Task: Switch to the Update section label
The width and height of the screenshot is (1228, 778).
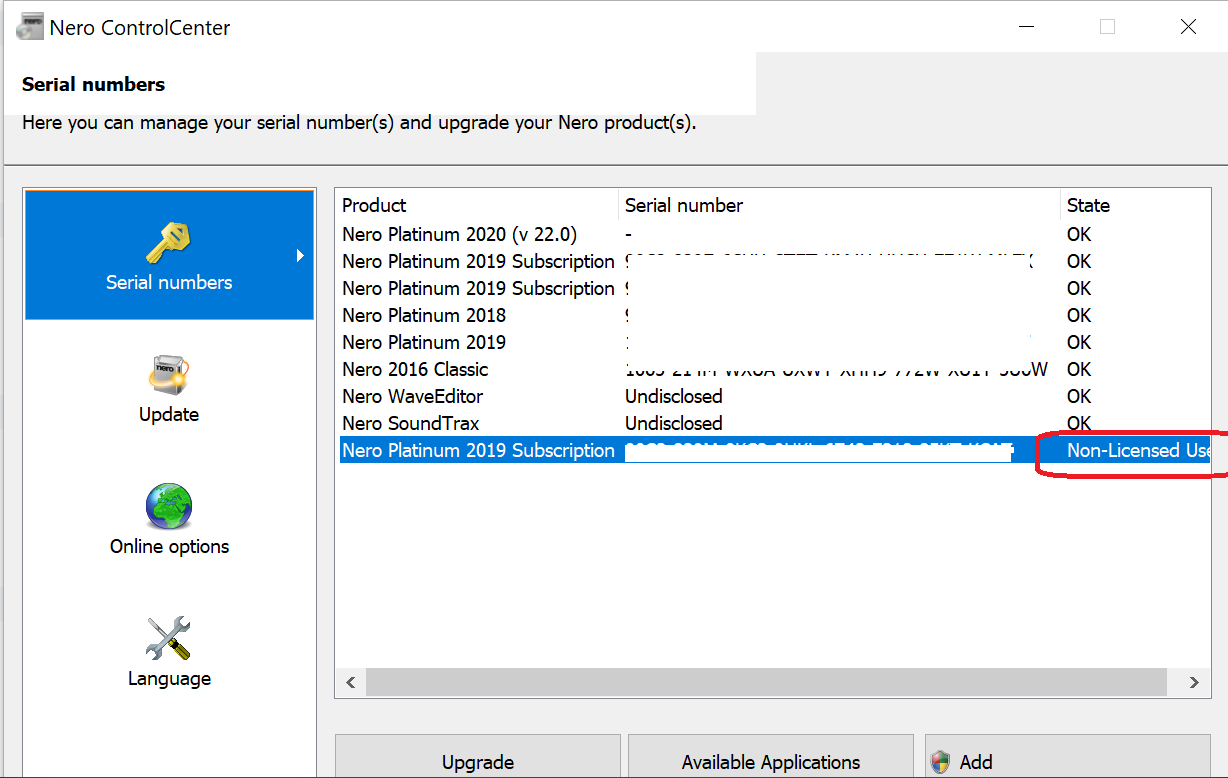Action: 169,414
